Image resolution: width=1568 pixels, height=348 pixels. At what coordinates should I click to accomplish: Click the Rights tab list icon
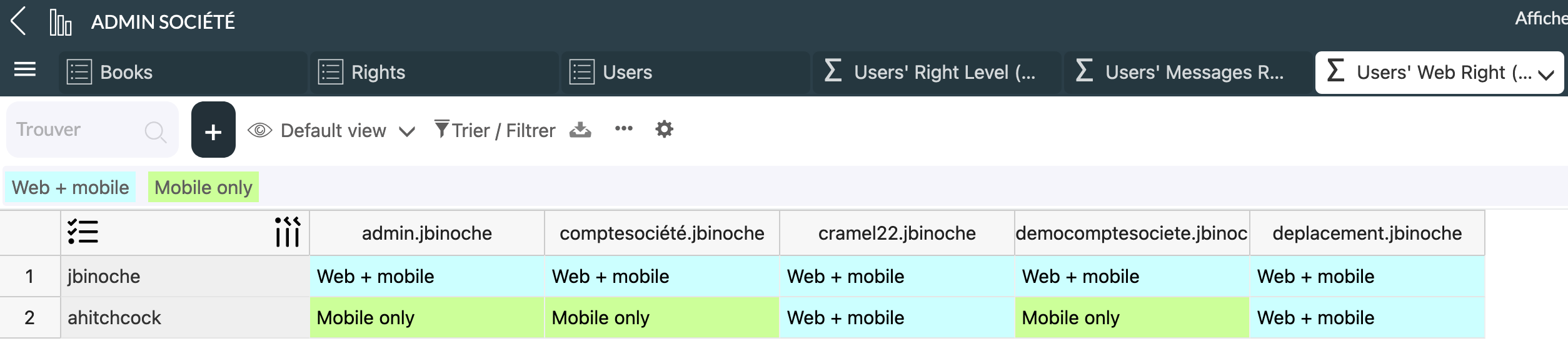click(331, 72)
